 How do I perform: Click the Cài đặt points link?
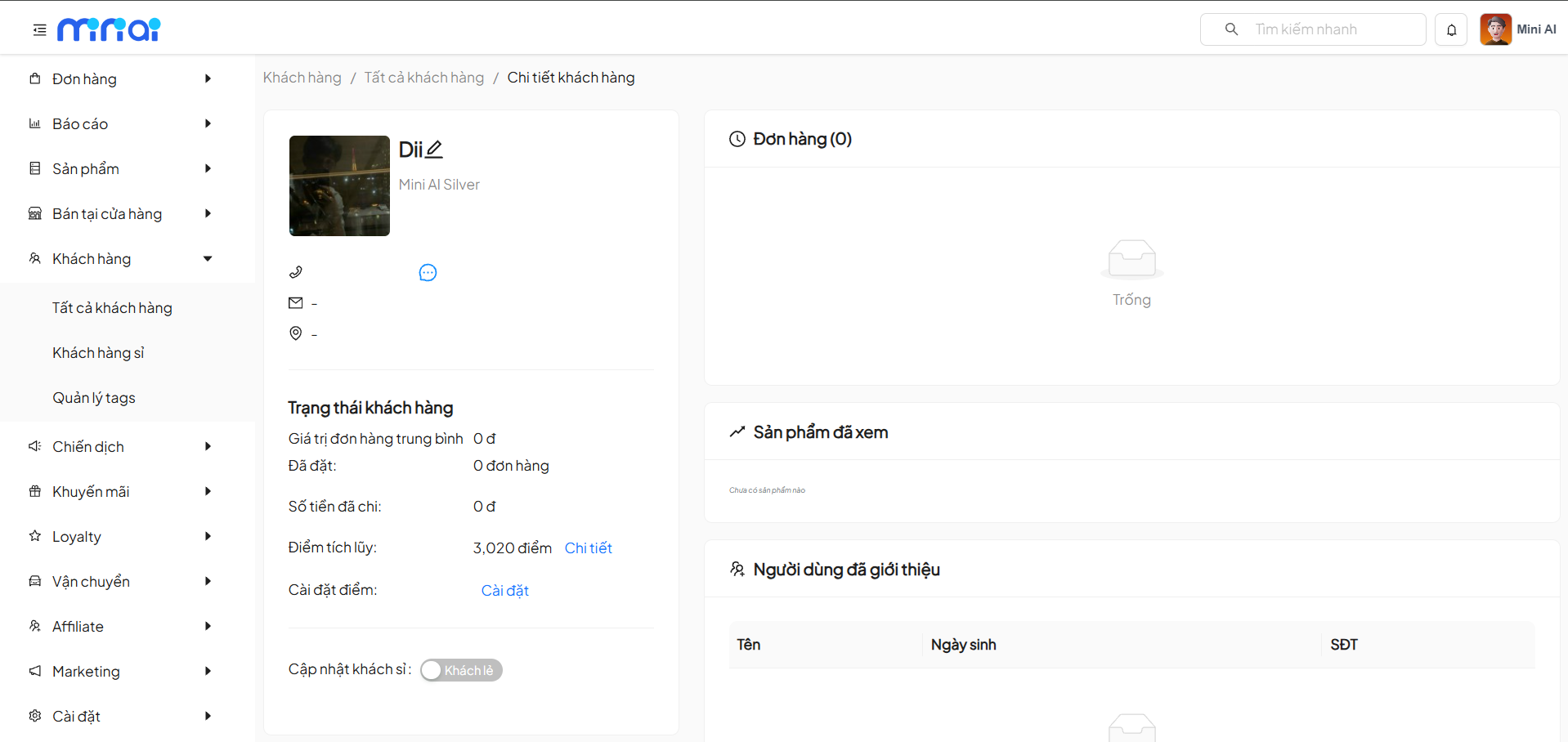[x=504, y=591]
